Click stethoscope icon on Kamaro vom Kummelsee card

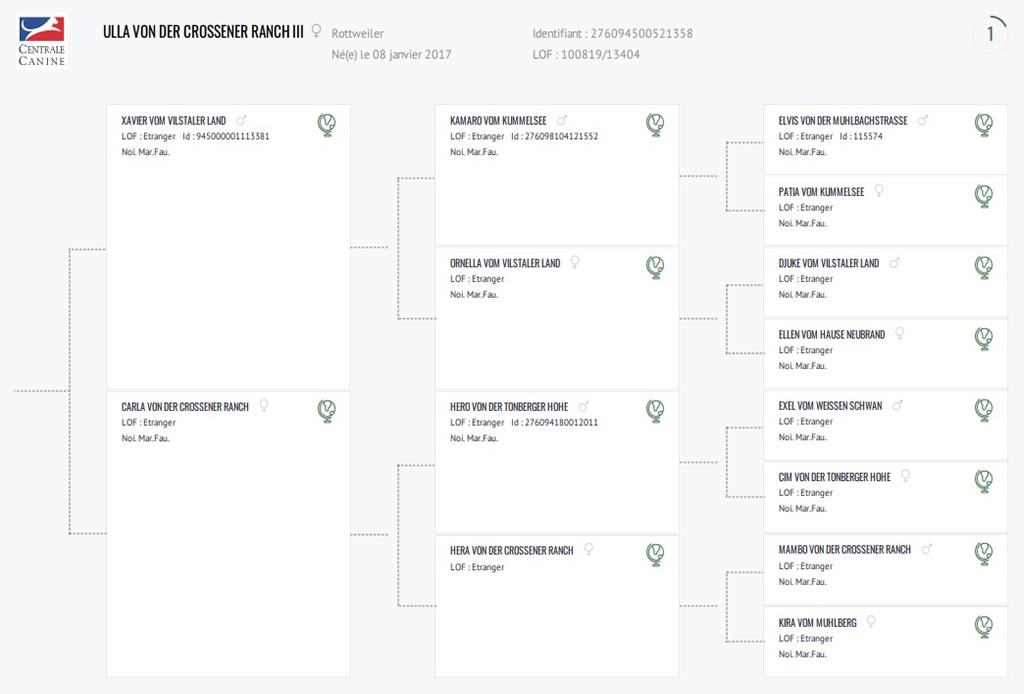[x=655, y=124]
